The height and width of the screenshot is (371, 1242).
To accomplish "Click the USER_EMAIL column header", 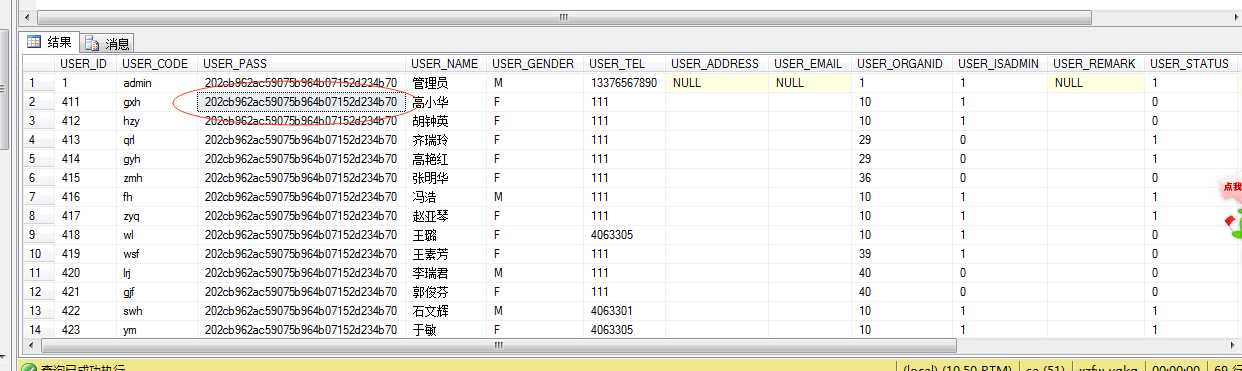I will (x=810, y=63).
